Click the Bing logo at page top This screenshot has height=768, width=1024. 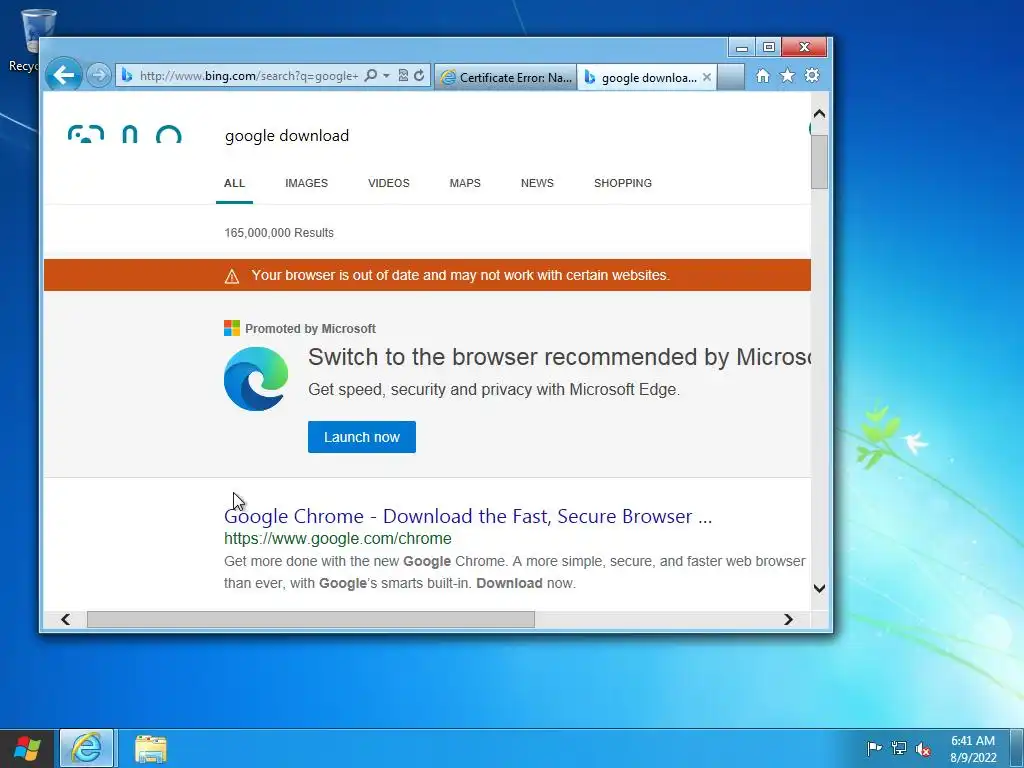[x=124, y=135]
